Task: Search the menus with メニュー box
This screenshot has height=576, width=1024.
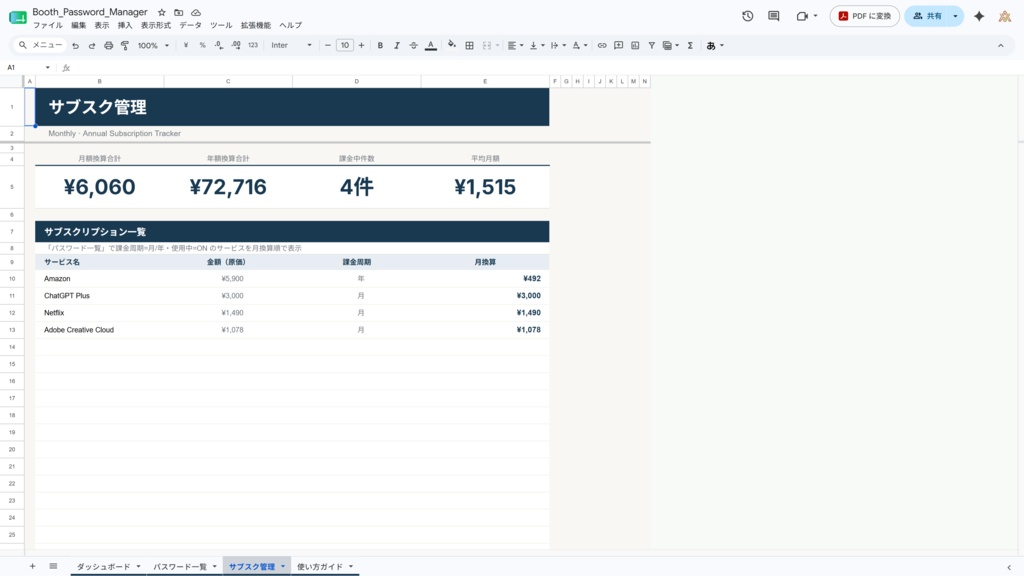Action: coord(40,45)
